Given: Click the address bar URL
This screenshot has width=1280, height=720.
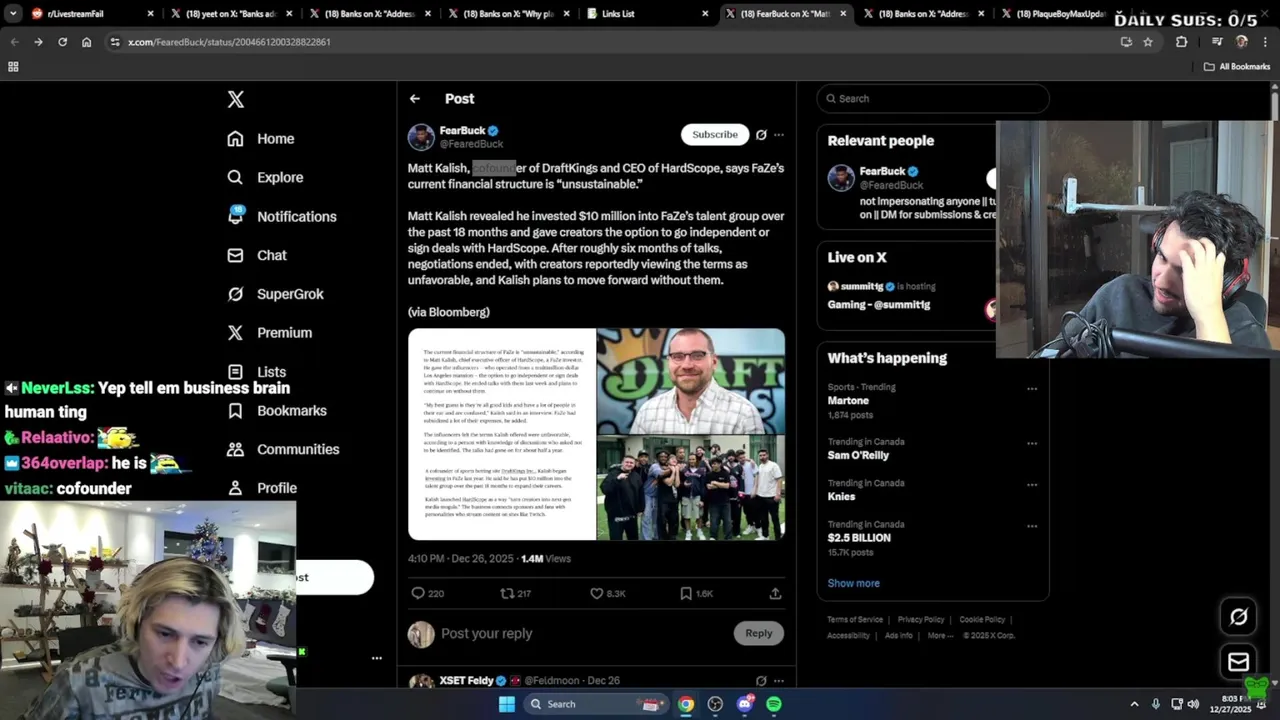Looking at the screenshot, I should tap(229, 42).
